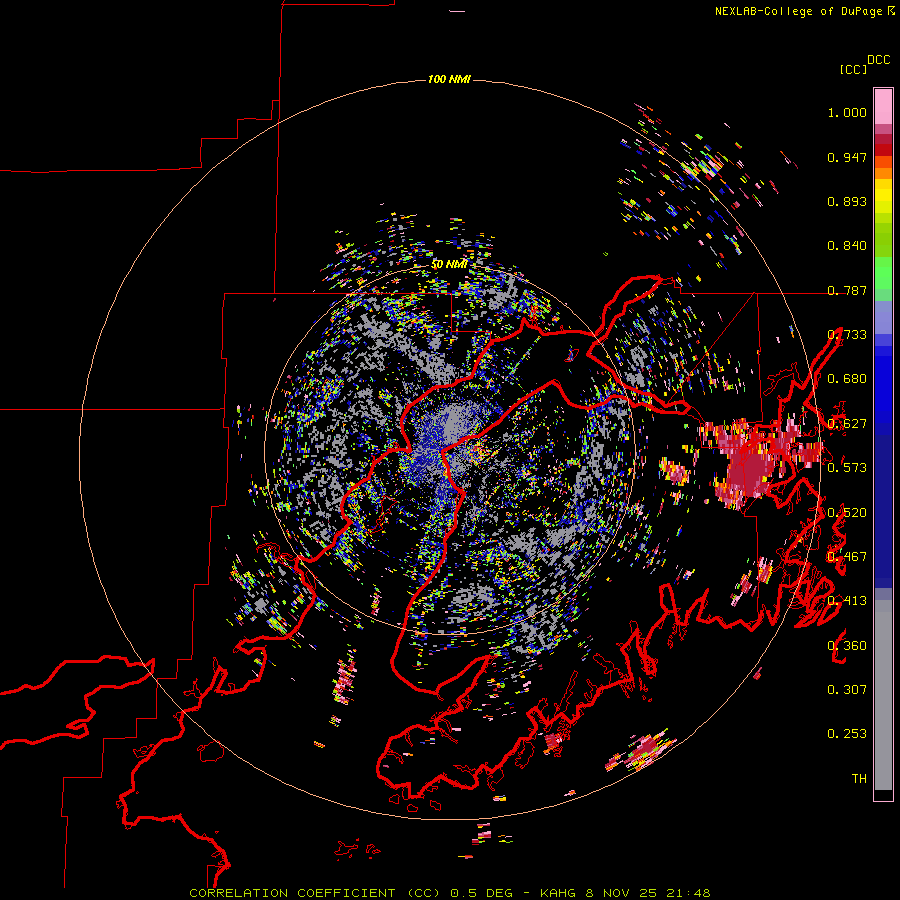
Task: Click the [CC] legend unit label
Action: tap(853, 69)
